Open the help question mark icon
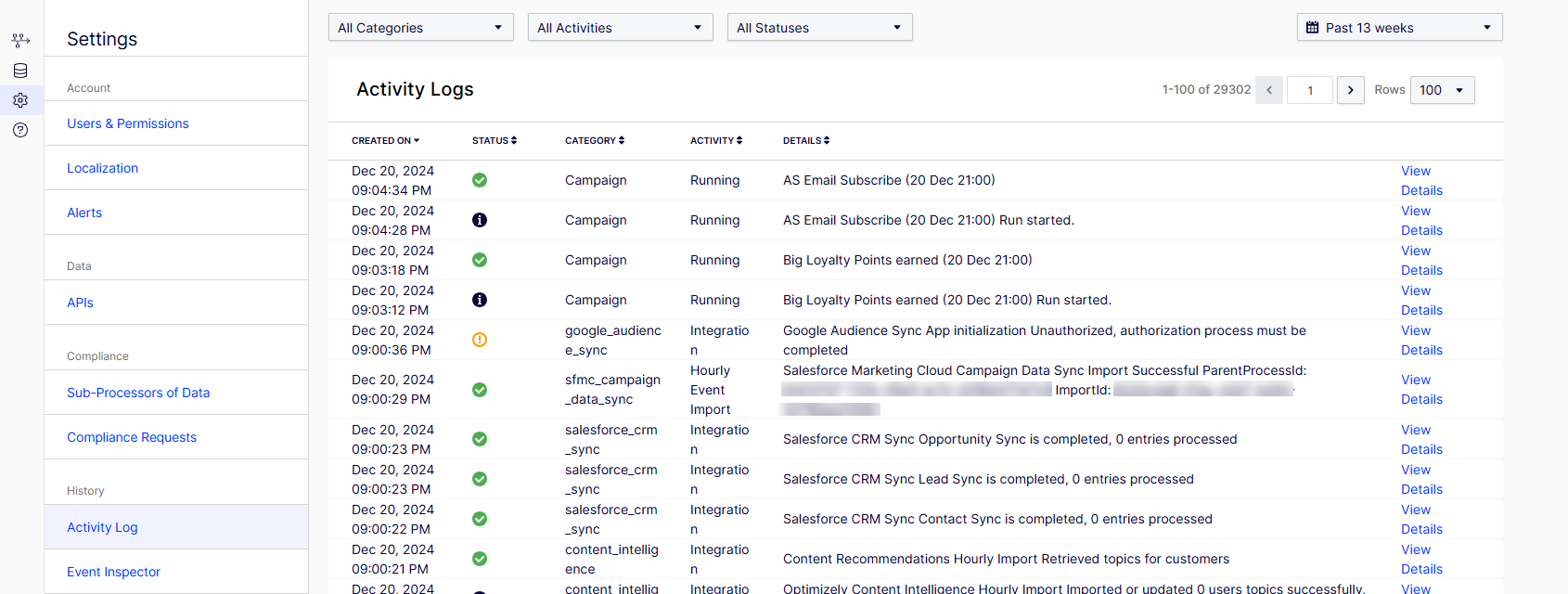The width and height of the screenshot is (1568, 594). coord(20,130)
